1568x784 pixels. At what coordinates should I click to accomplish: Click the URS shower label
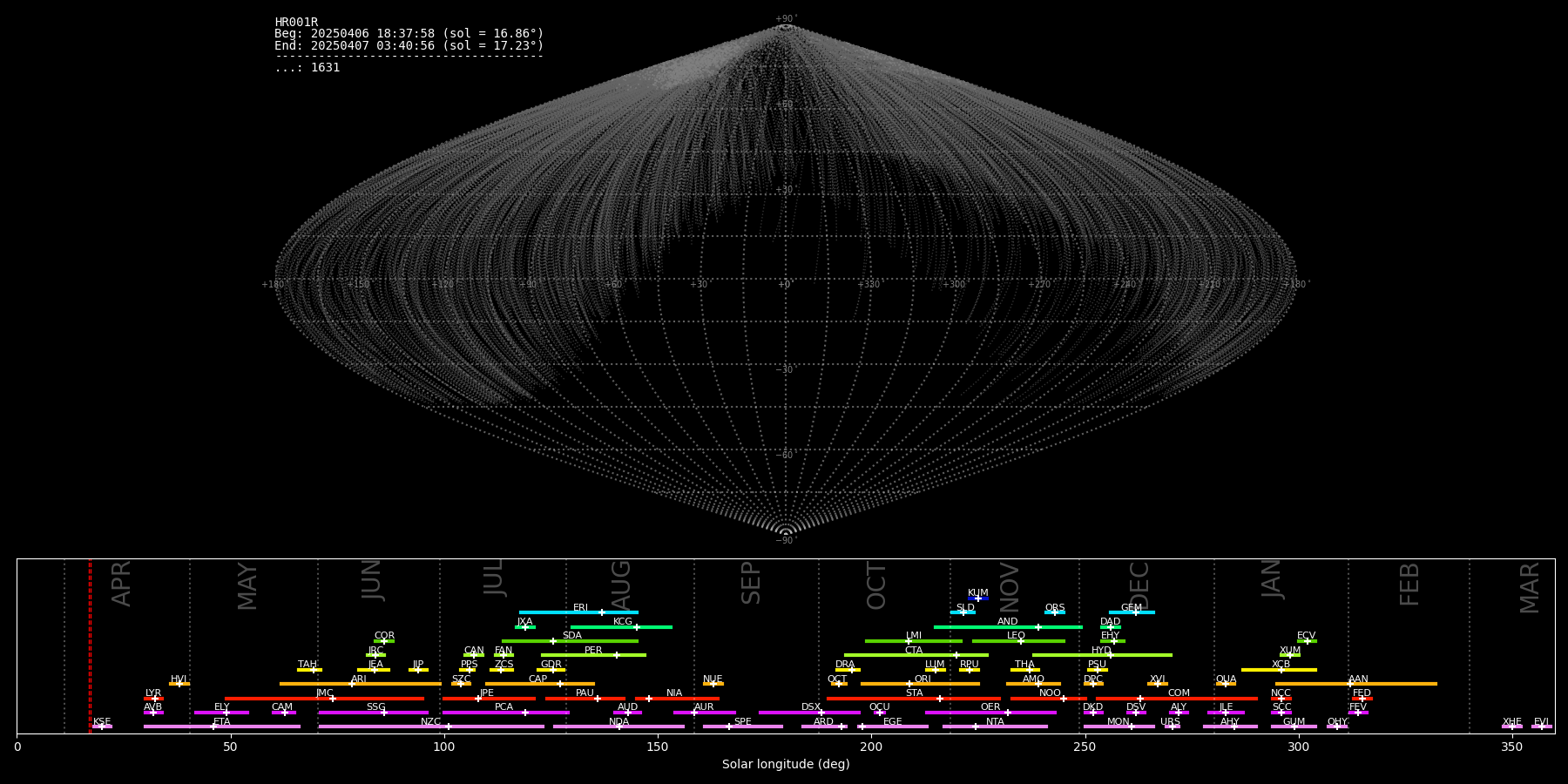coord(1170,722)
